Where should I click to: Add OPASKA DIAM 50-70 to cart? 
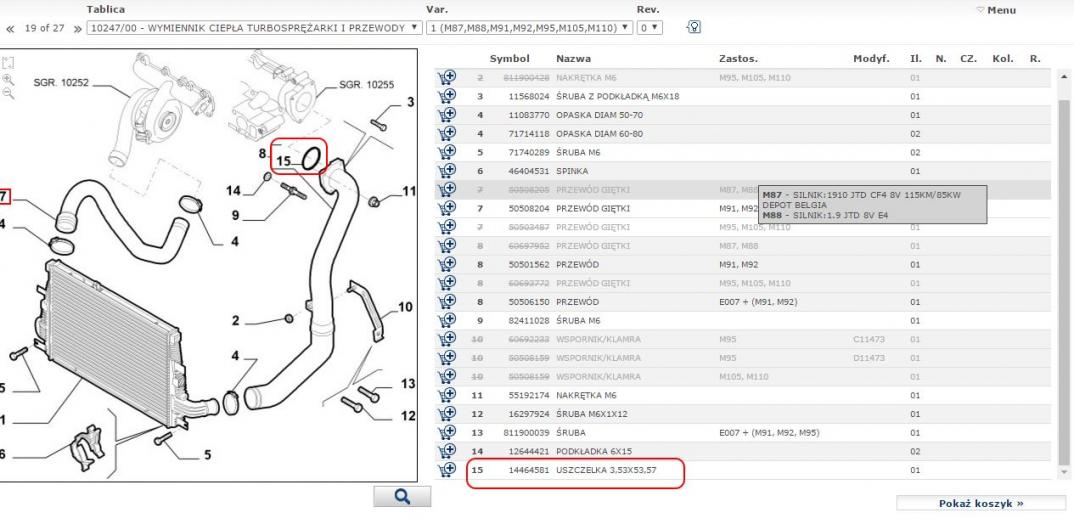tap(447, 114)
